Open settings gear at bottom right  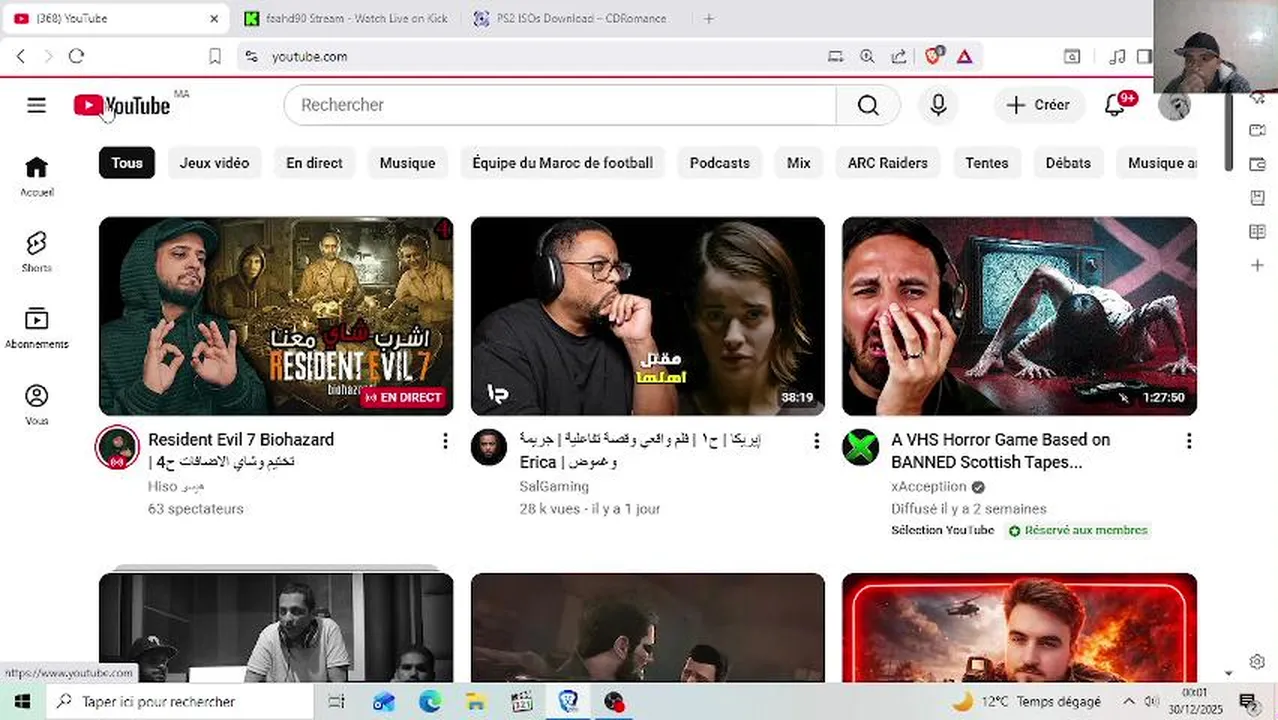pyautogui.click(x=1258, y=662)
